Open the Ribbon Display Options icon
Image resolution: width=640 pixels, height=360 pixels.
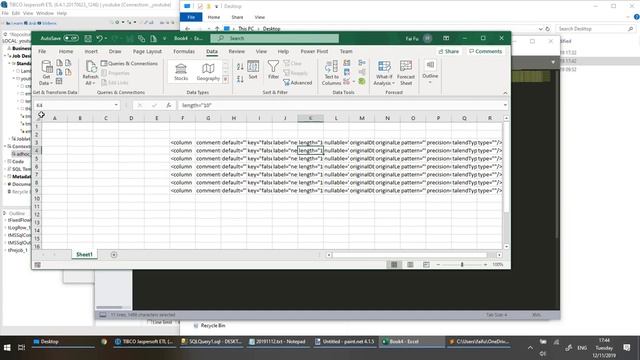point(446,38)
